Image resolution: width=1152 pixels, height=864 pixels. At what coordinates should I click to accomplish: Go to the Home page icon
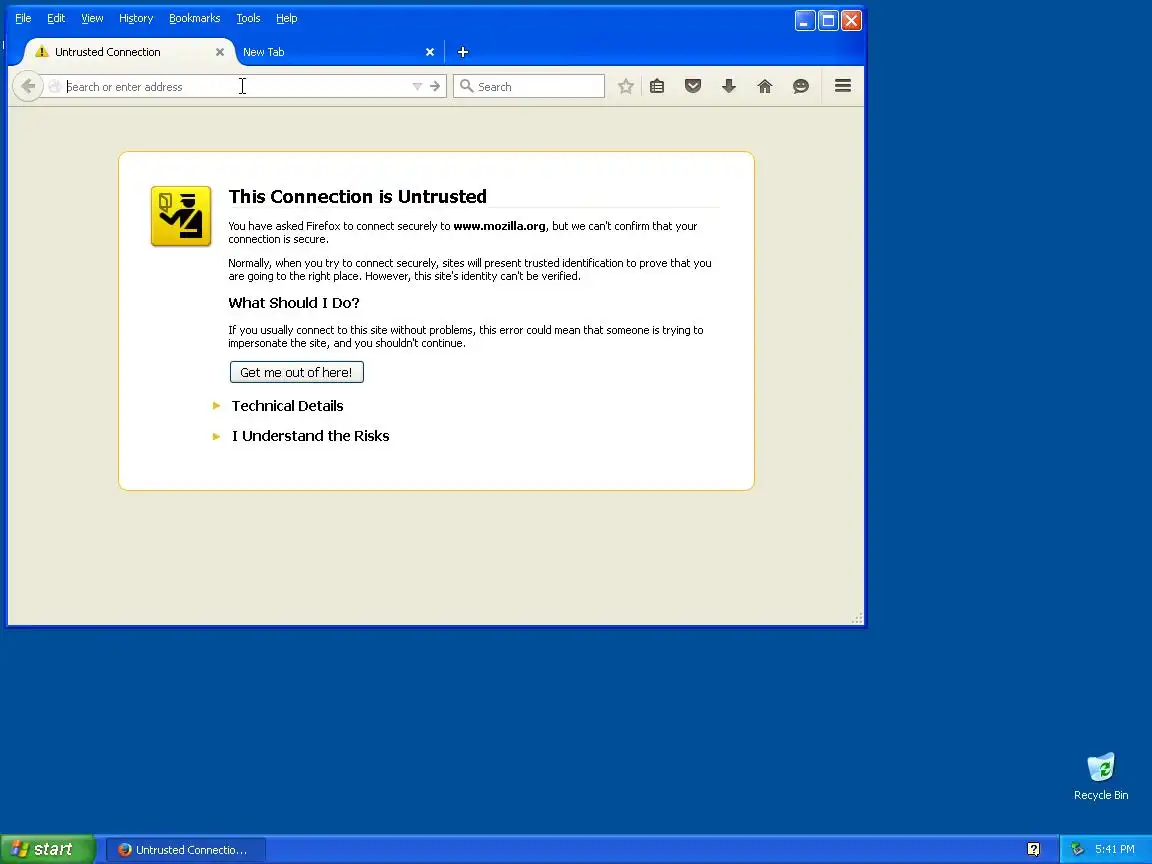[x=765, y=87]
